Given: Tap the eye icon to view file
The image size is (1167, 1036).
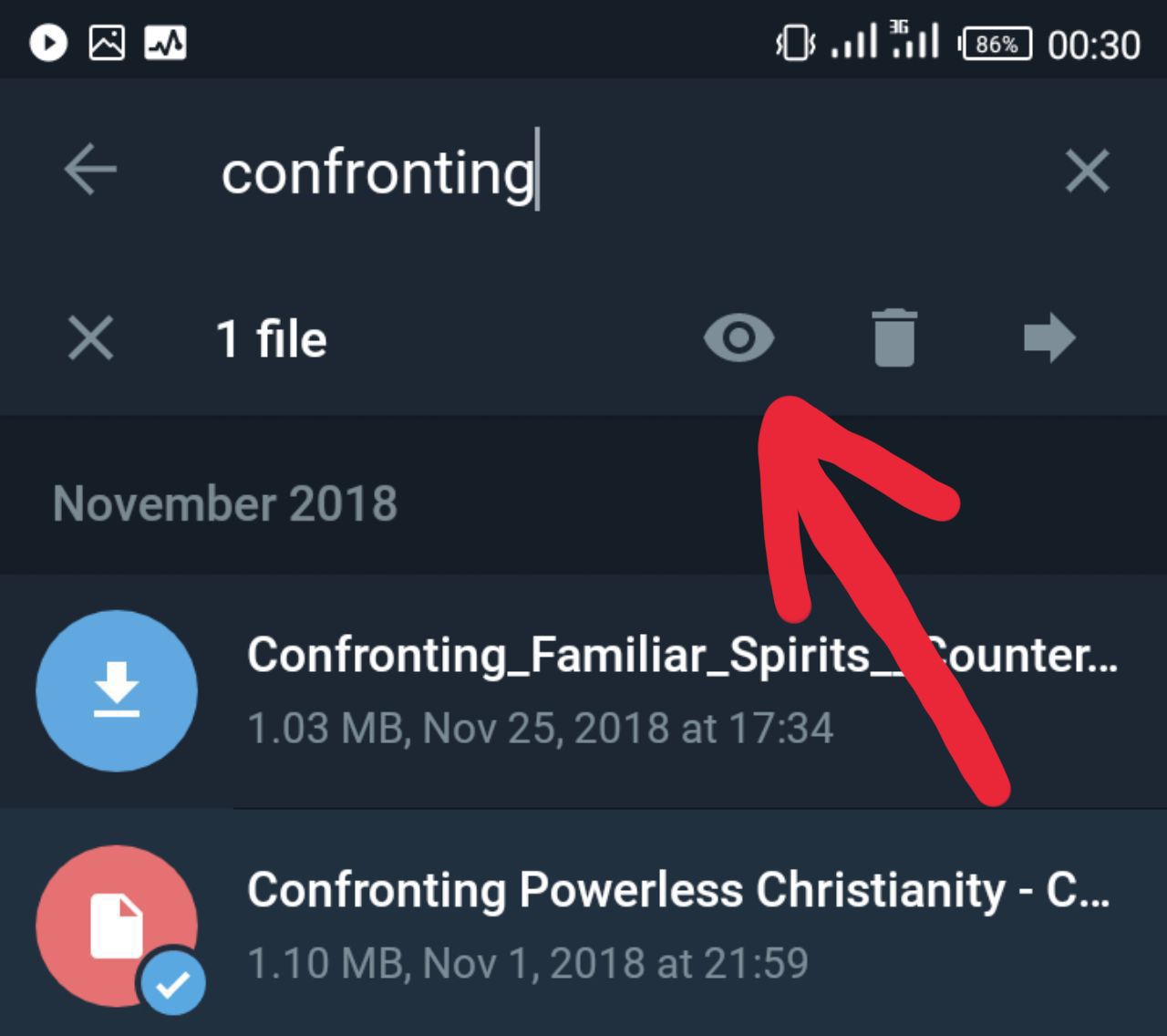Looking at the screenshot, I should pyautogui.click(x=738, y=338).
